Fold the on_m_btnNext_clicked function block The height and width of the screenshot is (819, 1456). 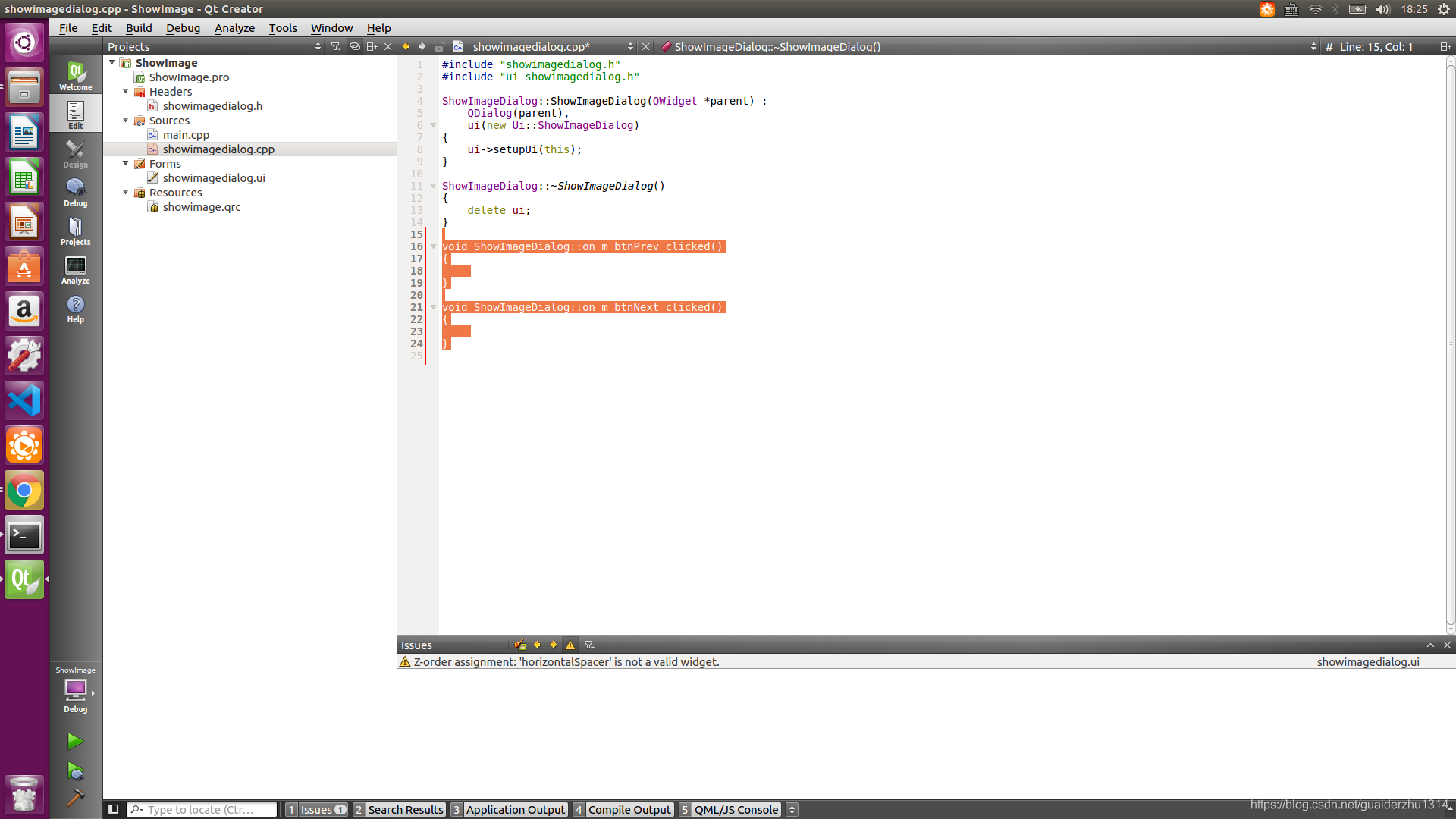[x=434, y=307]
